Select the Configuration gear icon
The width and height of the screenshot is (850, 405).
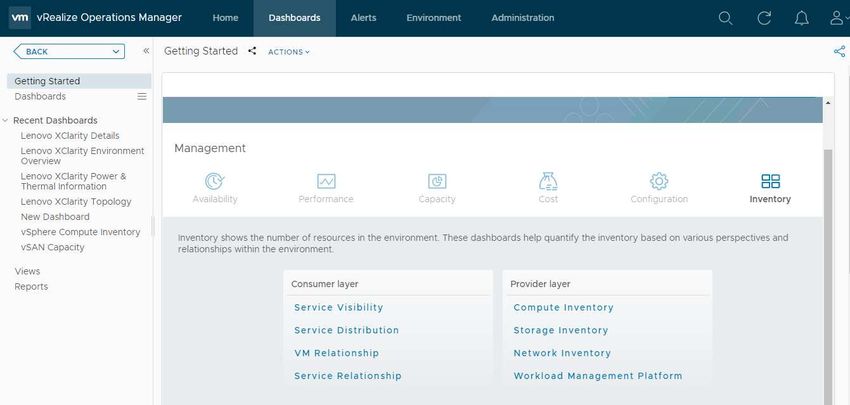pyautogui.click(x=659, y=181)
